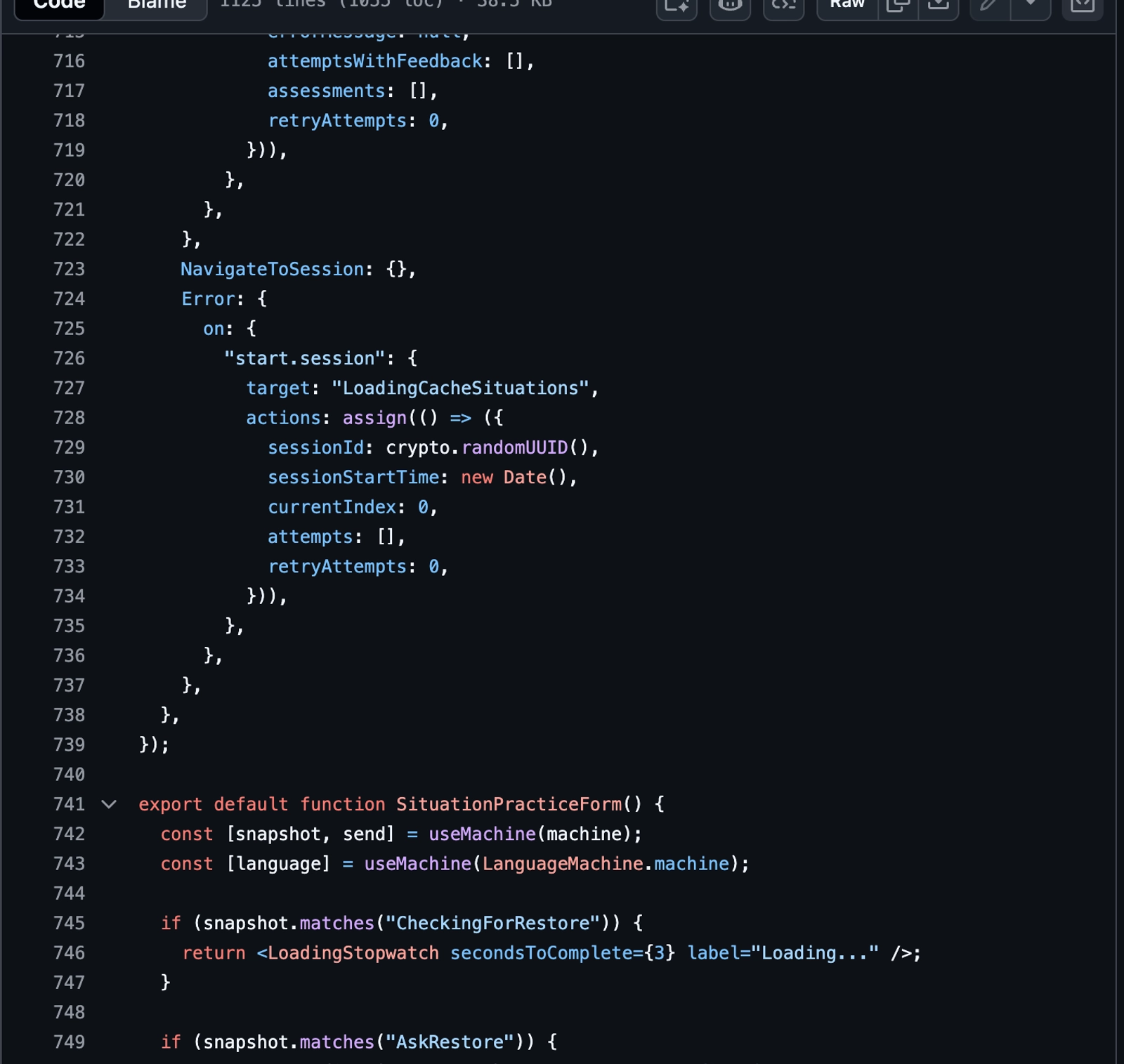Click the pencil edit file icon
This screenshot has width=1124, height=1064.
[989, 6]
